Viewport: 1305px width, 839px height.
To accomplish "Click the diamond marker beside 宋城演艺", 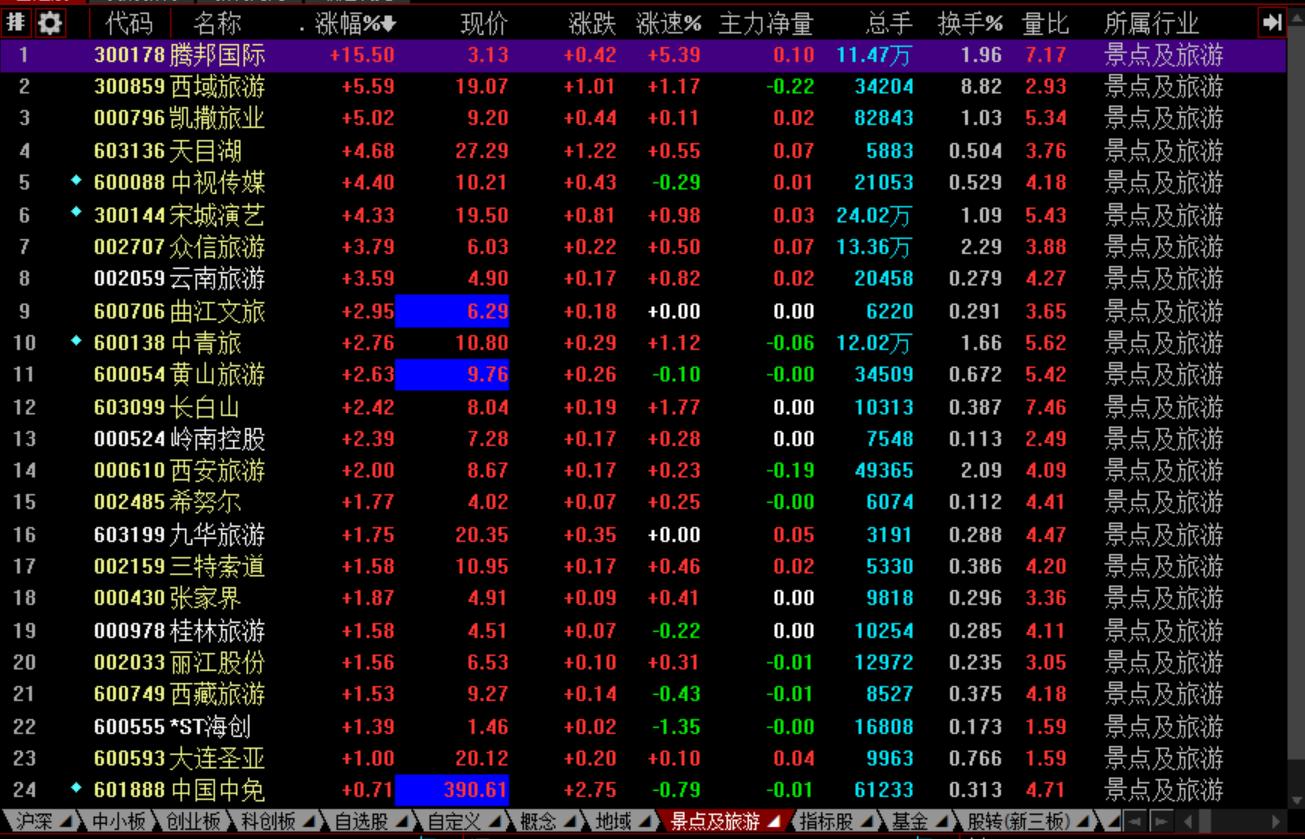I will (x=76, y=214).
